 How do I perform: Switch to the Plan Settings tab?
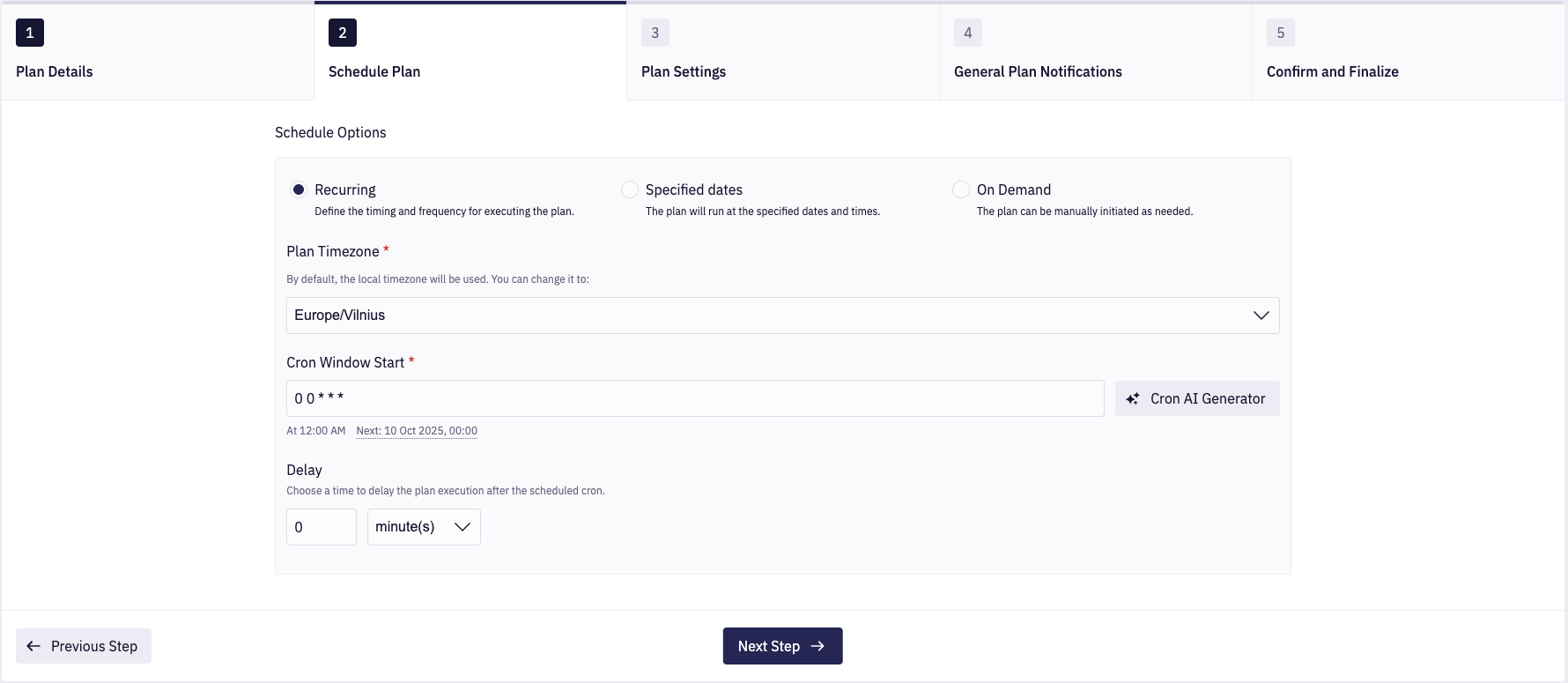pyautogui.click(x=684, y=71)
